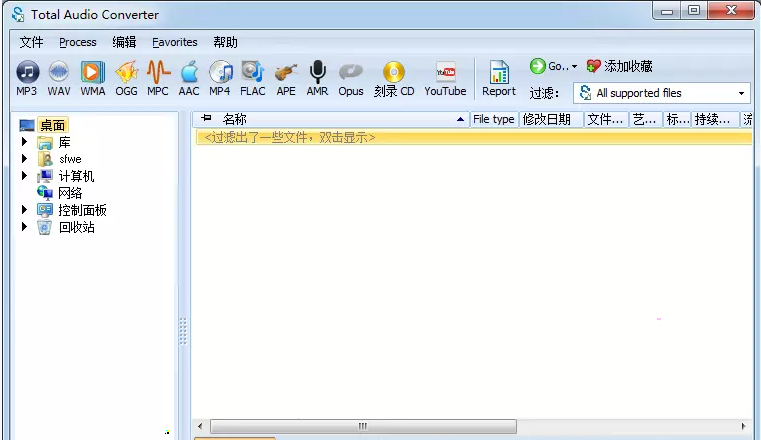The width and height of the screenshot is (761, 440).
Task: Expand the 回收站 tree node
Action: coord(24,227)
